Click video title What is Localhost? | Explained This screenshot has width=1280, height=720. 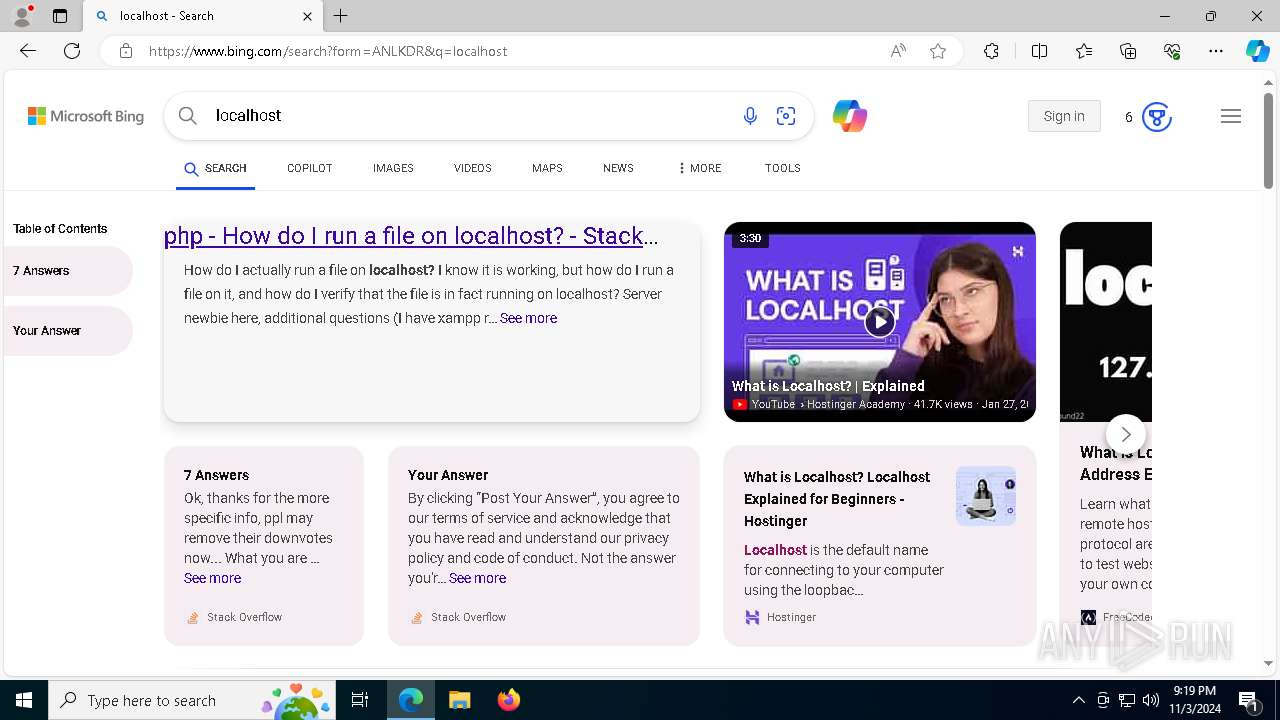click(828, 386)
